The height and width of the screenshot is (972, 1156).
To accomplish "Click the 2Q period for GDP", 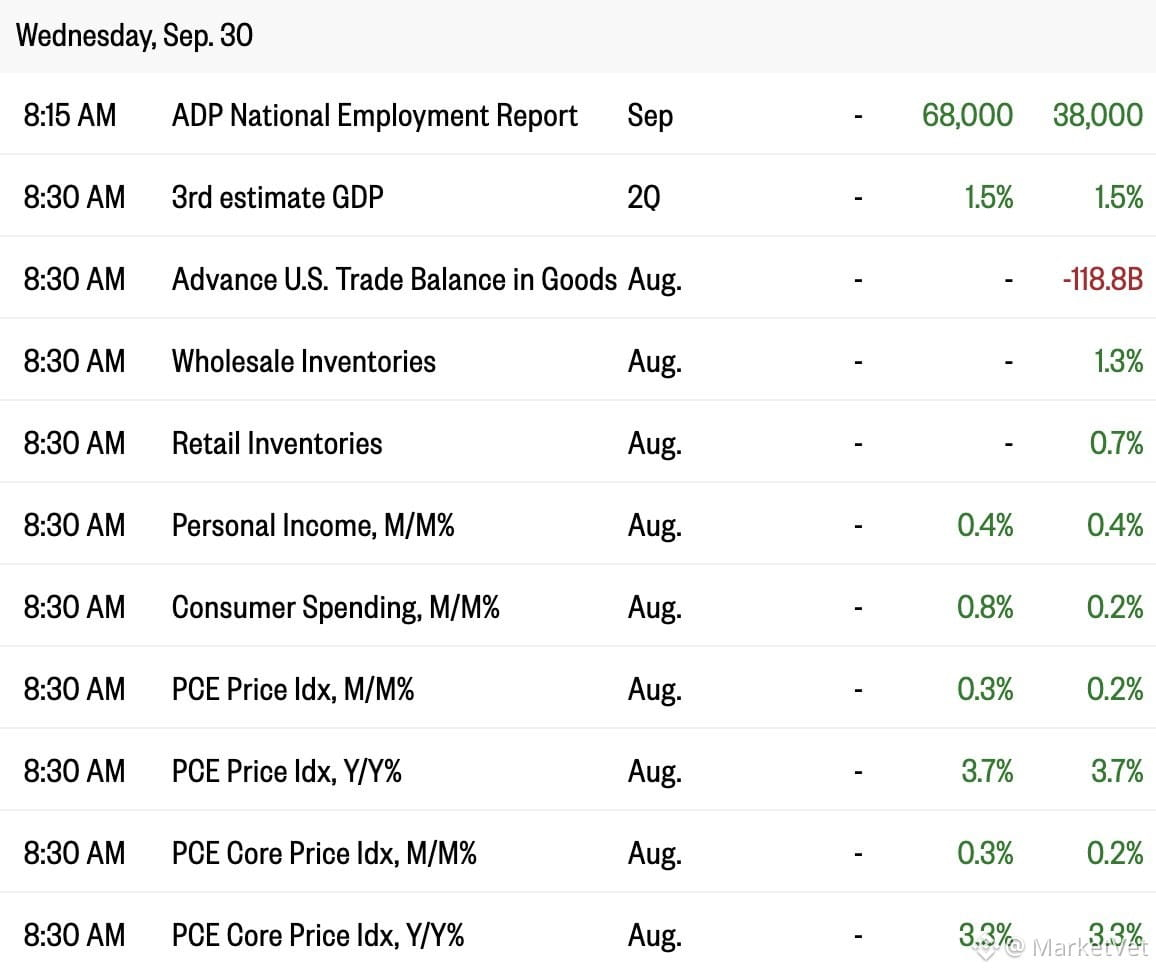I will coord(644,198).
